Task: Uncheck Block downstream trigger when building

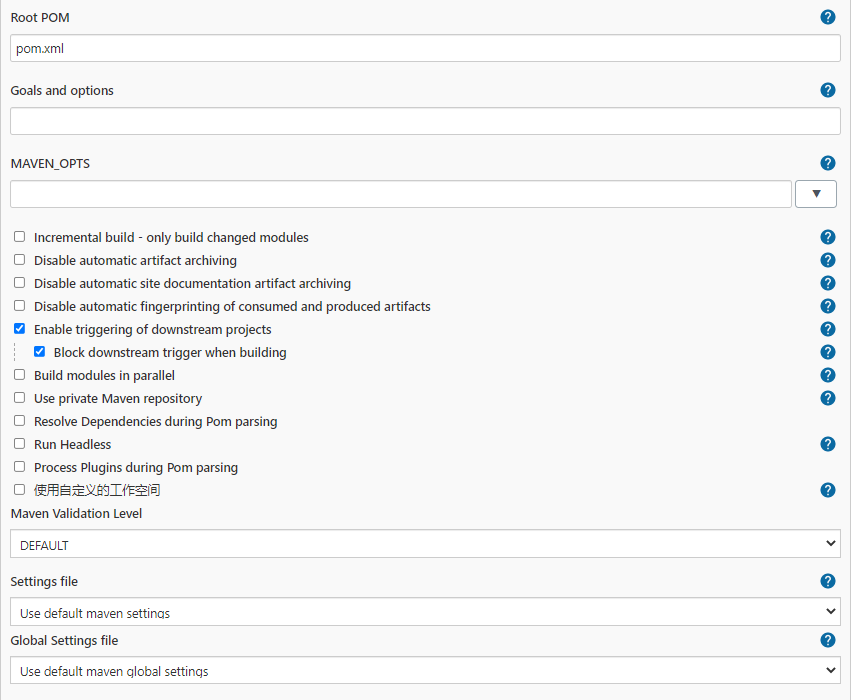Action: 40,352
